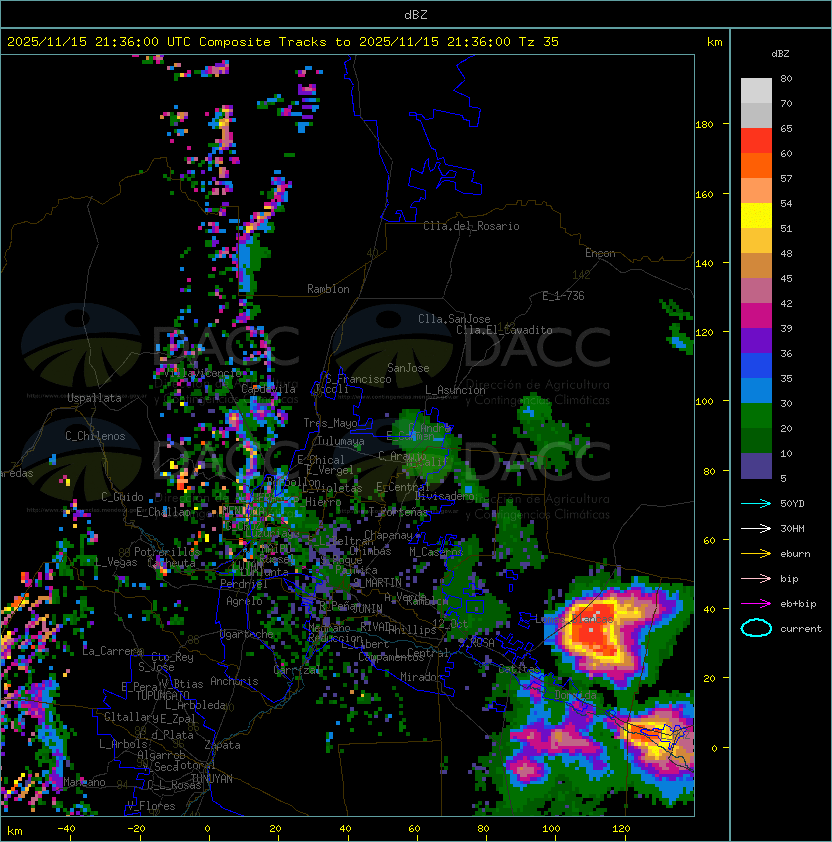
Task: Click the 'Ramblon' place label
Action: click(328, 289)
